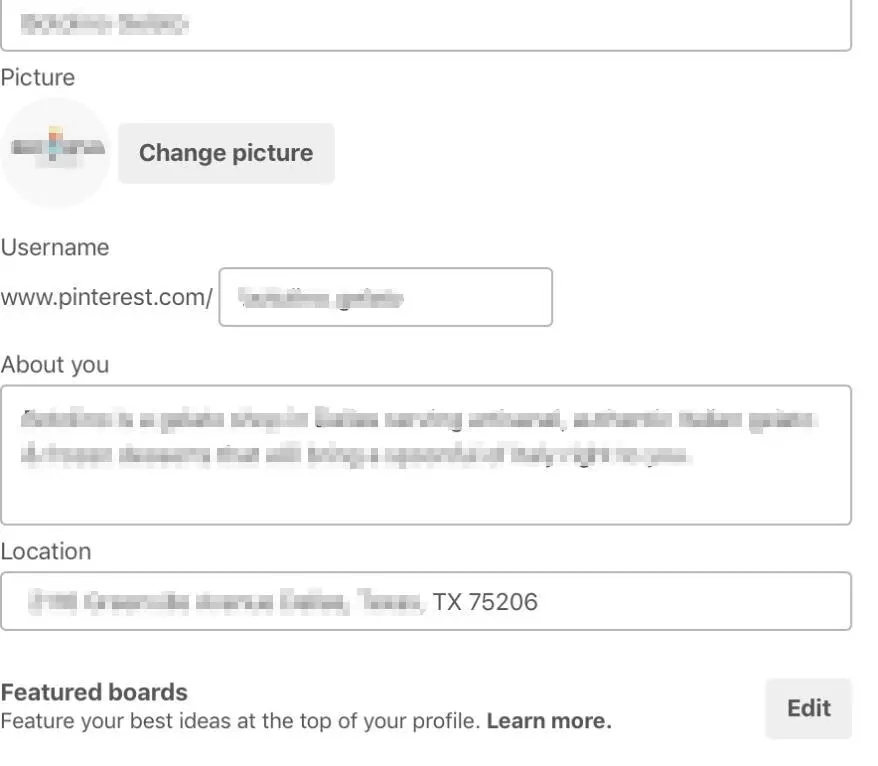Click the Featured boards description text

[240, 721]
